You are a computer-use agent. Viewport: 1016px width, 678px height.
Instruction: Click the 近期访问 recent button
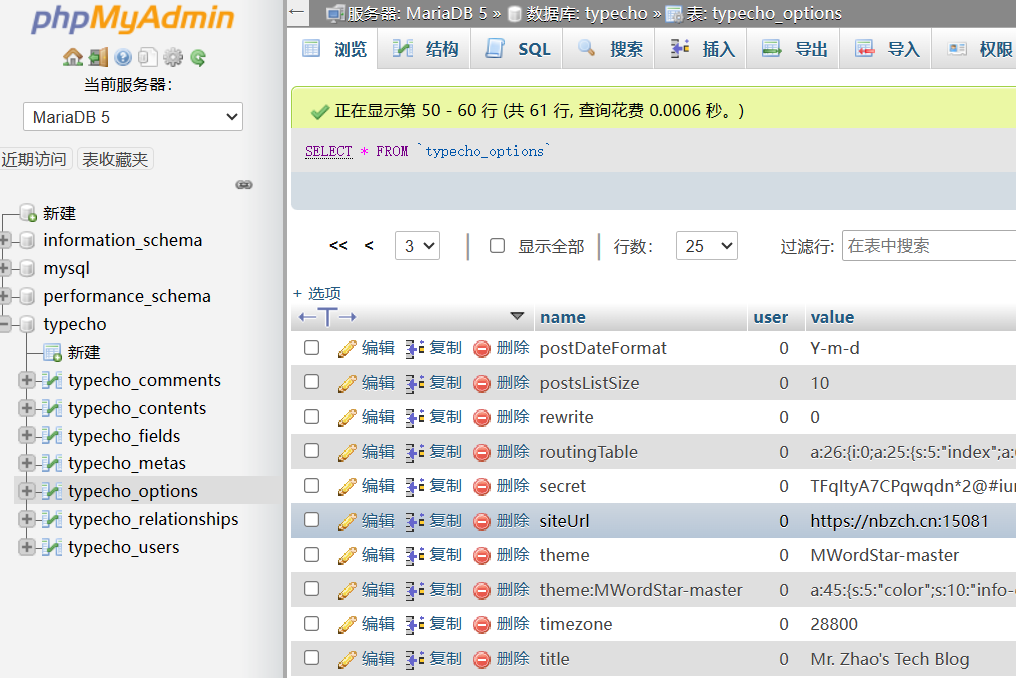tap(35, 159)
